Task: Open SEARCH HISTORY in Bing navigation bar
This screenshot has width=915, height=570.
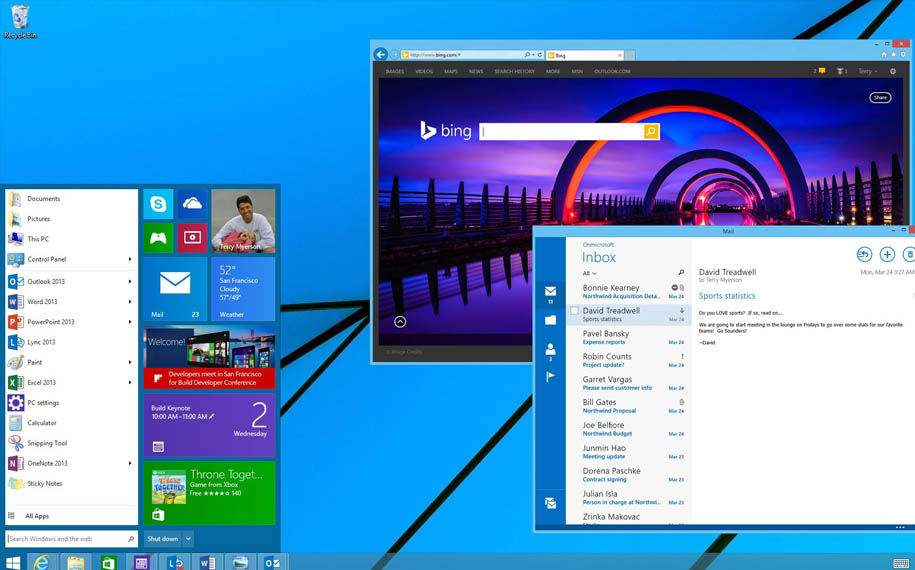Action: (x=514, y=72)
